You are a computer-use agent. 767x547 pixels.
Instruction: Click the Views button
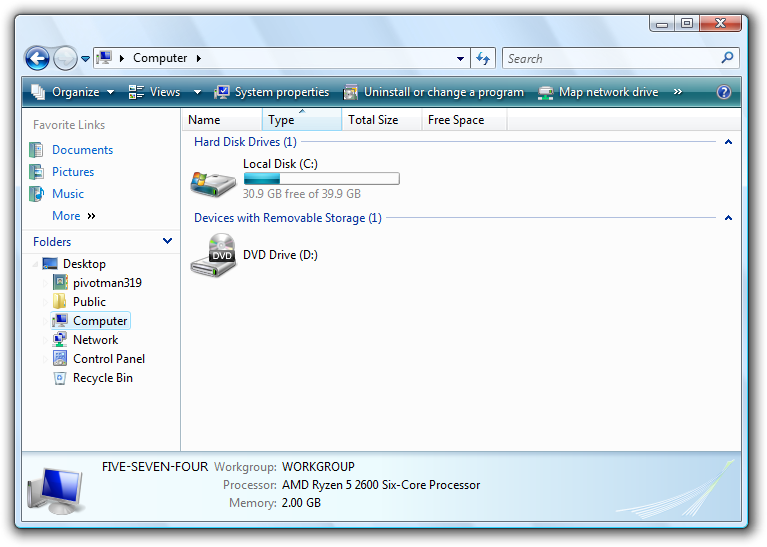pyautogui.click(x=155, y=92)
